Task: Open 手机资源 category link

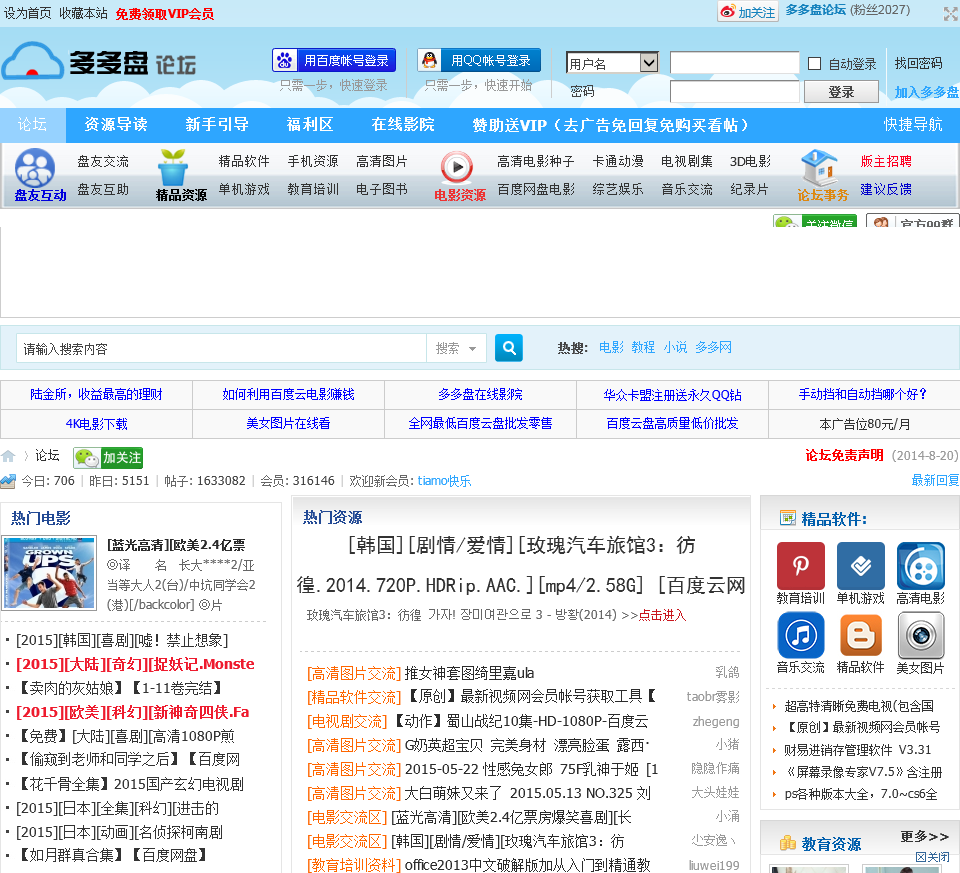Action: coord(313,161)
